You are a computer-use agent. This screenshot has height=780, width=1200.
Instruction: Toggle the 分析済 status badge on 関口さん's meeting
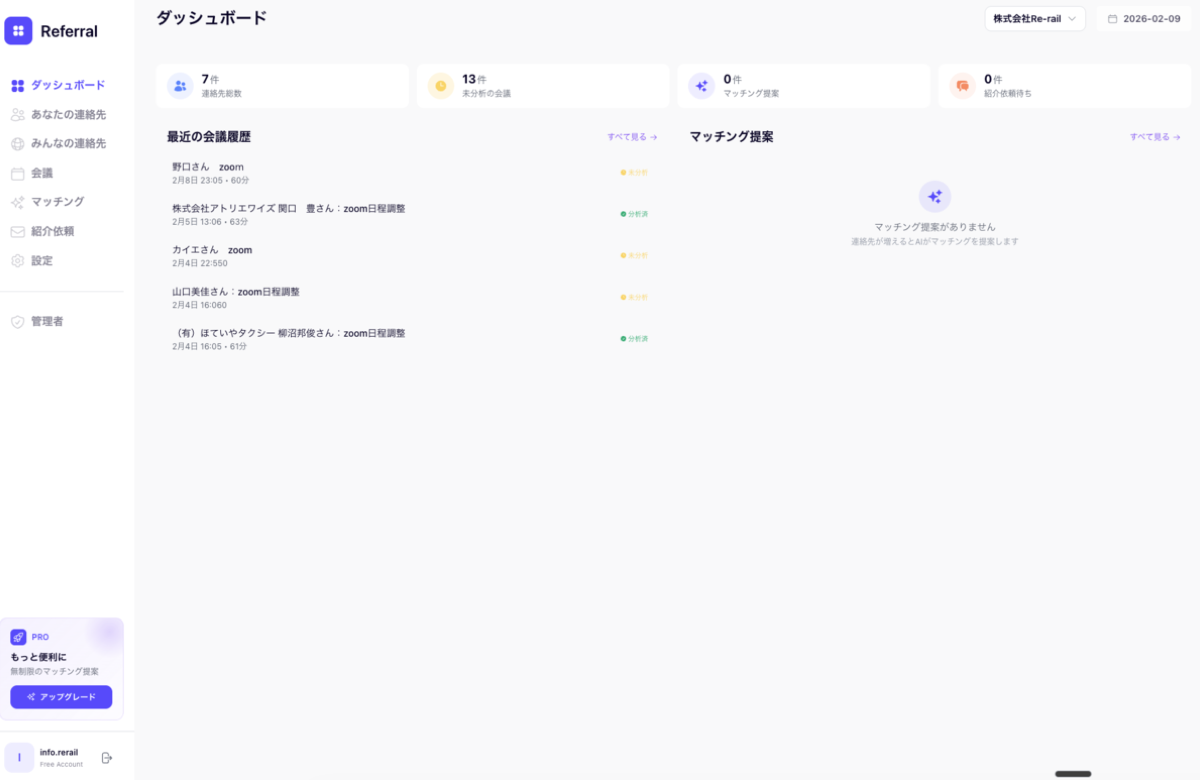point(633,213)
